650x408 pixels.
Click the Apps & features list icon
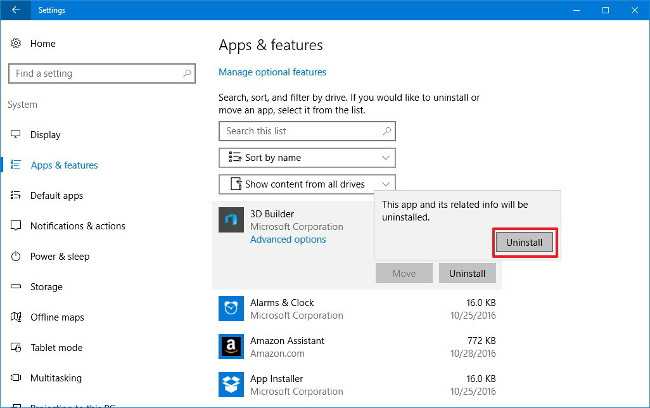[16, 165]
